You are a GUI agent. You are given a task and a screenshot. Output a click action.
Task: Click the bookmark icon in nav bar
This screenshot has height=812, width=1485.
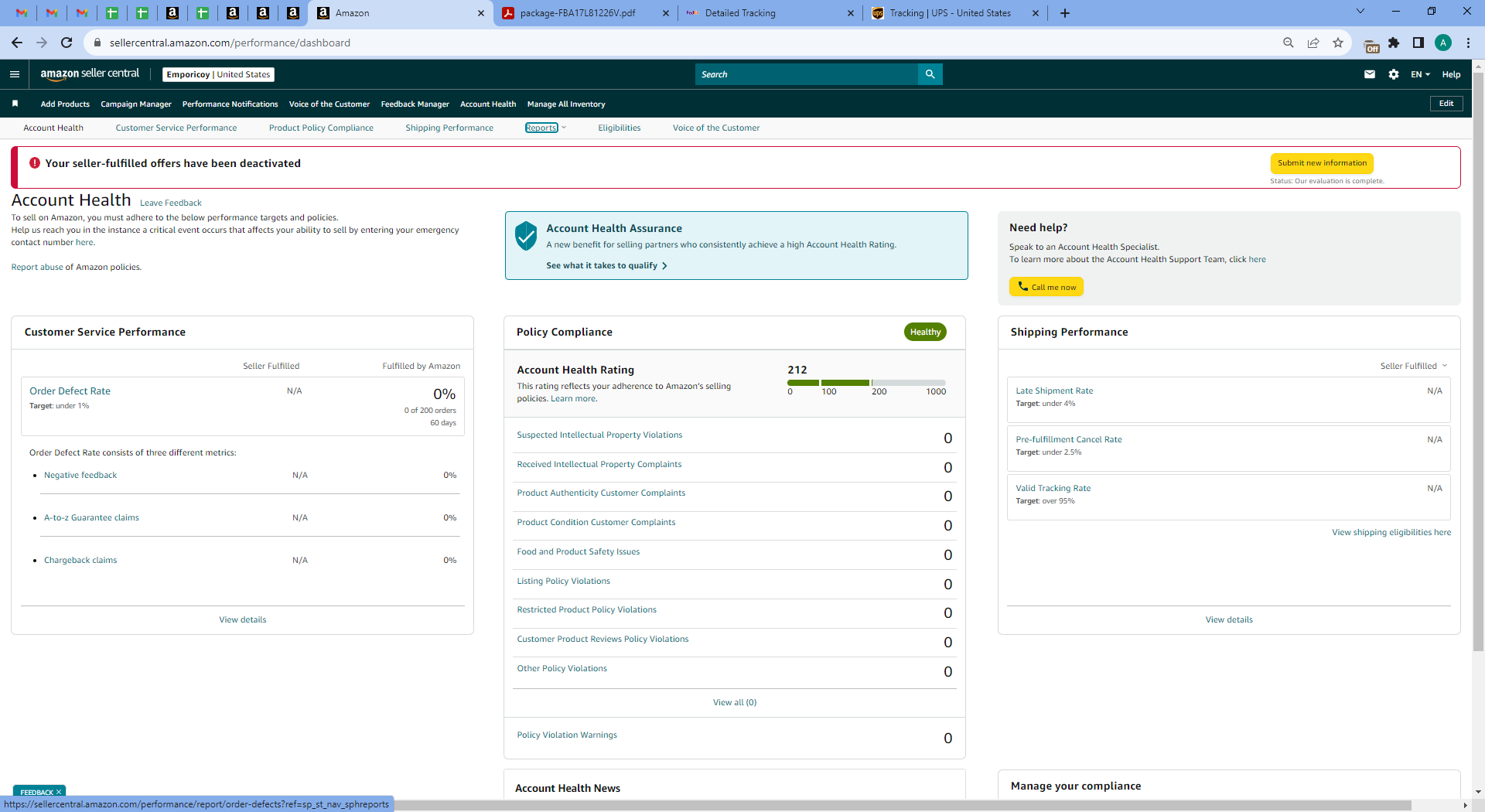pyautogui.click(x=15, y=104)
